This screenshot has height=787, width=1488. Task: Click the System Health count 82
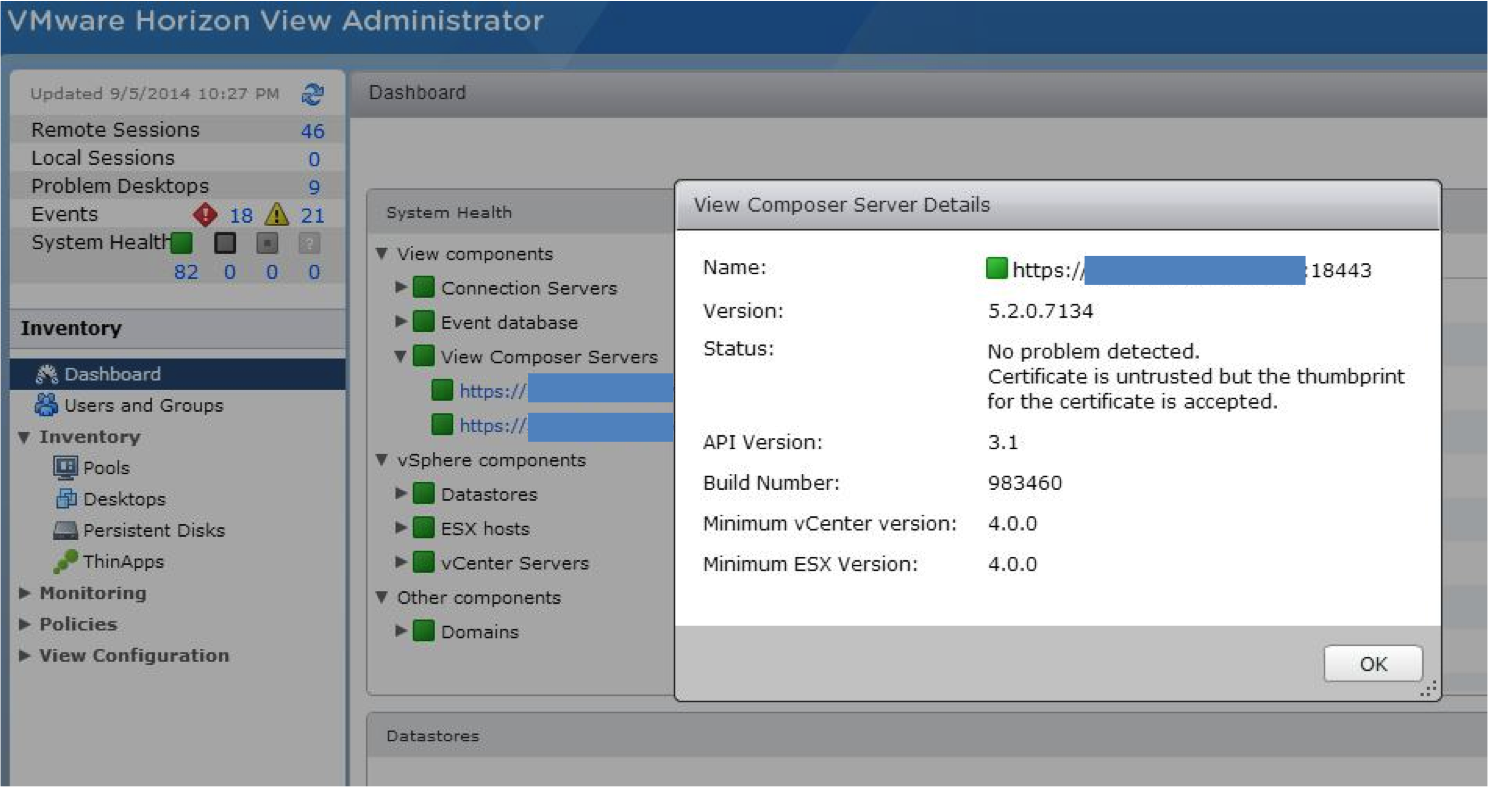[x=186, y=271]
